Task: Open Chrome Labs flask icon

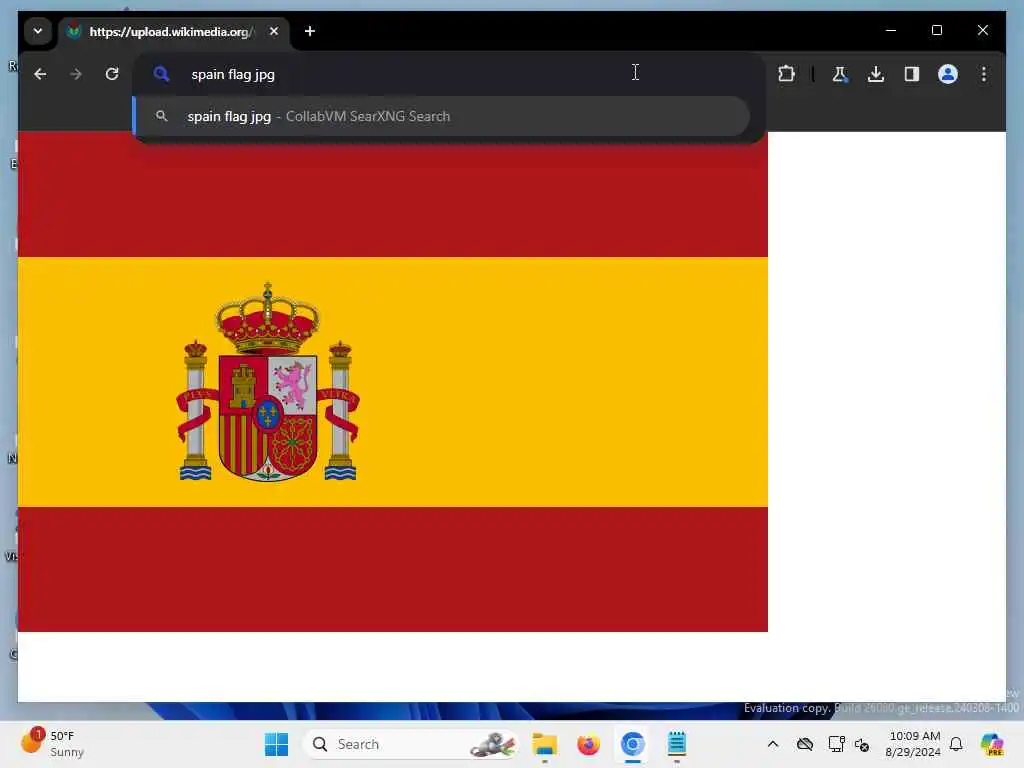Action: 840,74
